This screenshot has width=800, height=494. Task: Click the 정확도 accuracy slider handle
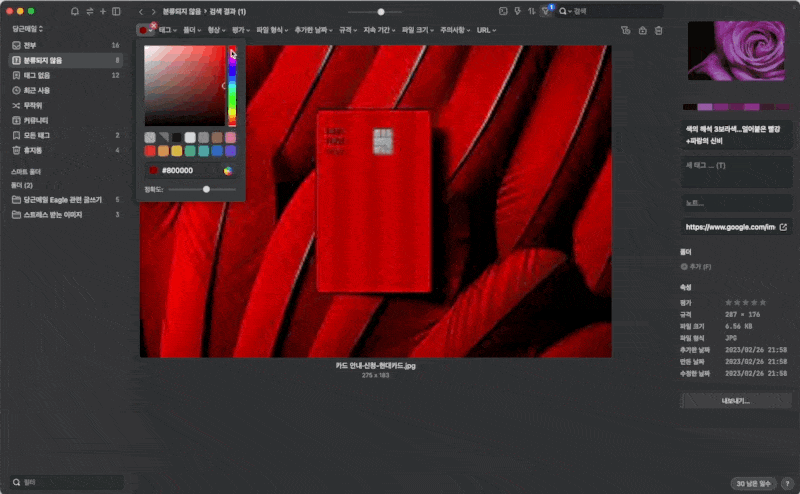[x=206, y=189]
